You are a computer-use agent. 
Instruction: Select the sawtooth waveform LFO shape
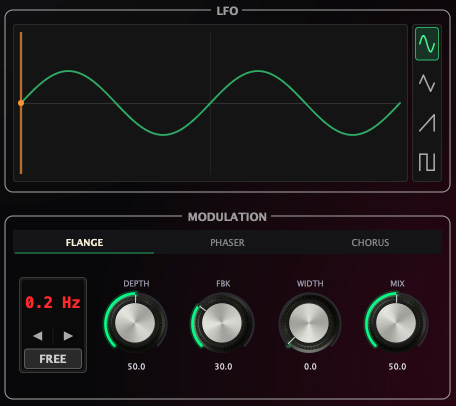click(x=427, y=123)
